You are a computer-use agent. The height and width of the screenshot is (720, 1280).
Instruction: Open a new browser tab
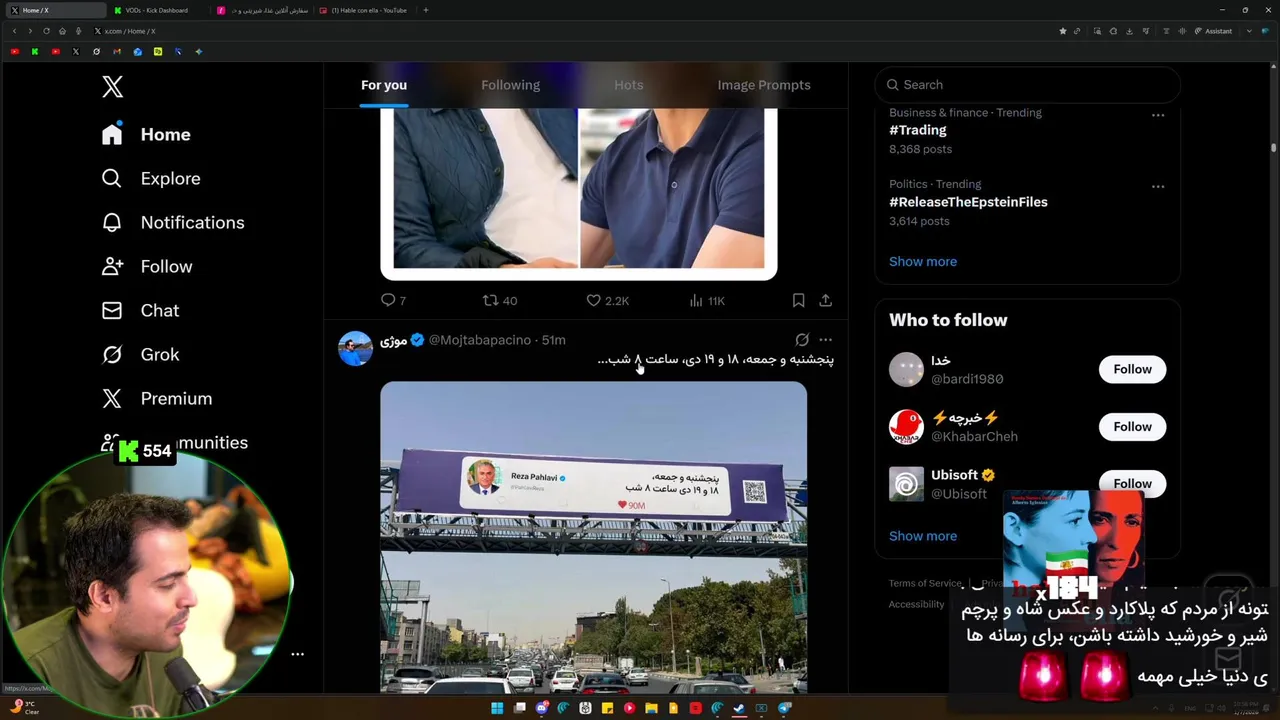point(426,10)
